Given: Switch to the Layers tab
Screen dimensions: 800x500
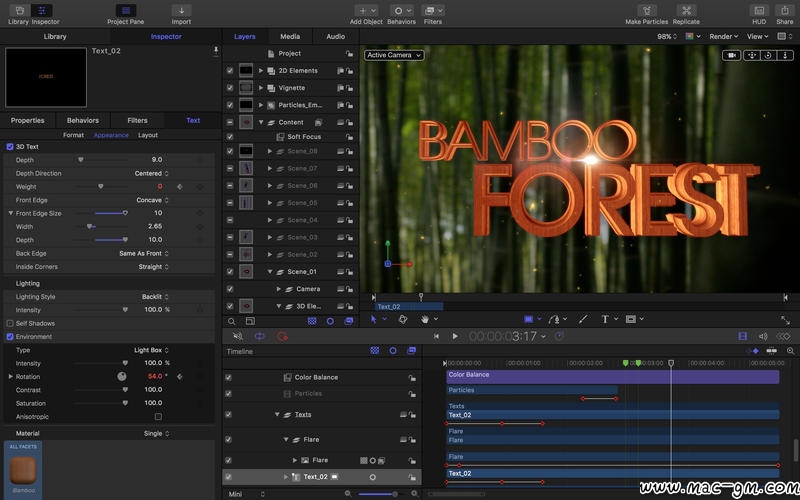Looking at the screenshot, I should pyautogui.click(x=244, y=36).
